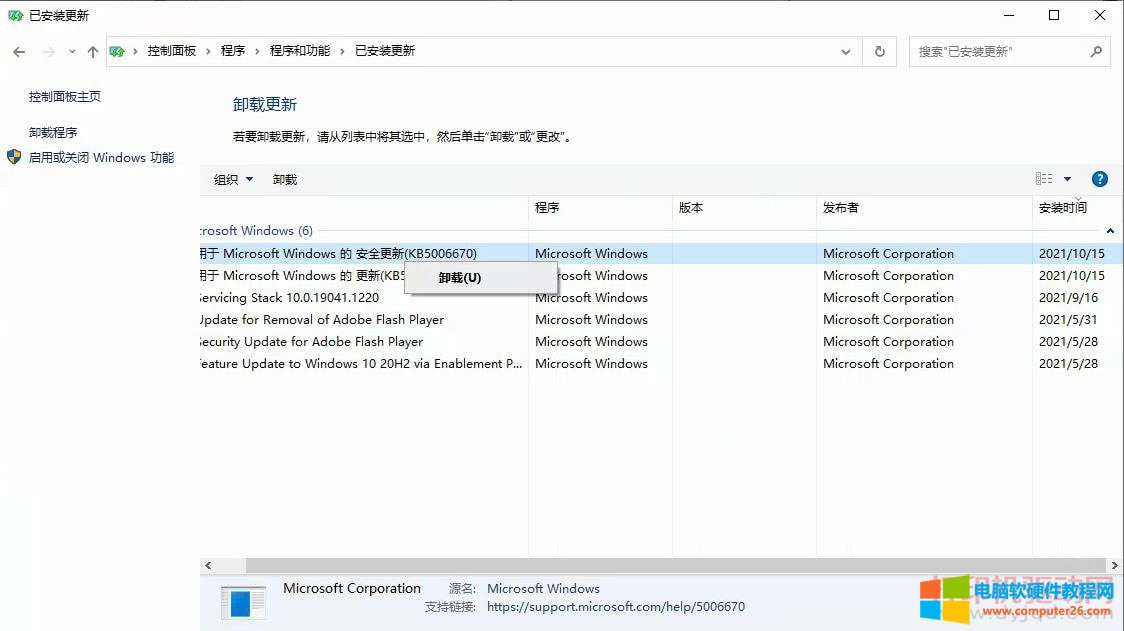This screenshot has height=631, width=1124.
Task: Refresh the installed updates list
Action: coord(880,52)
